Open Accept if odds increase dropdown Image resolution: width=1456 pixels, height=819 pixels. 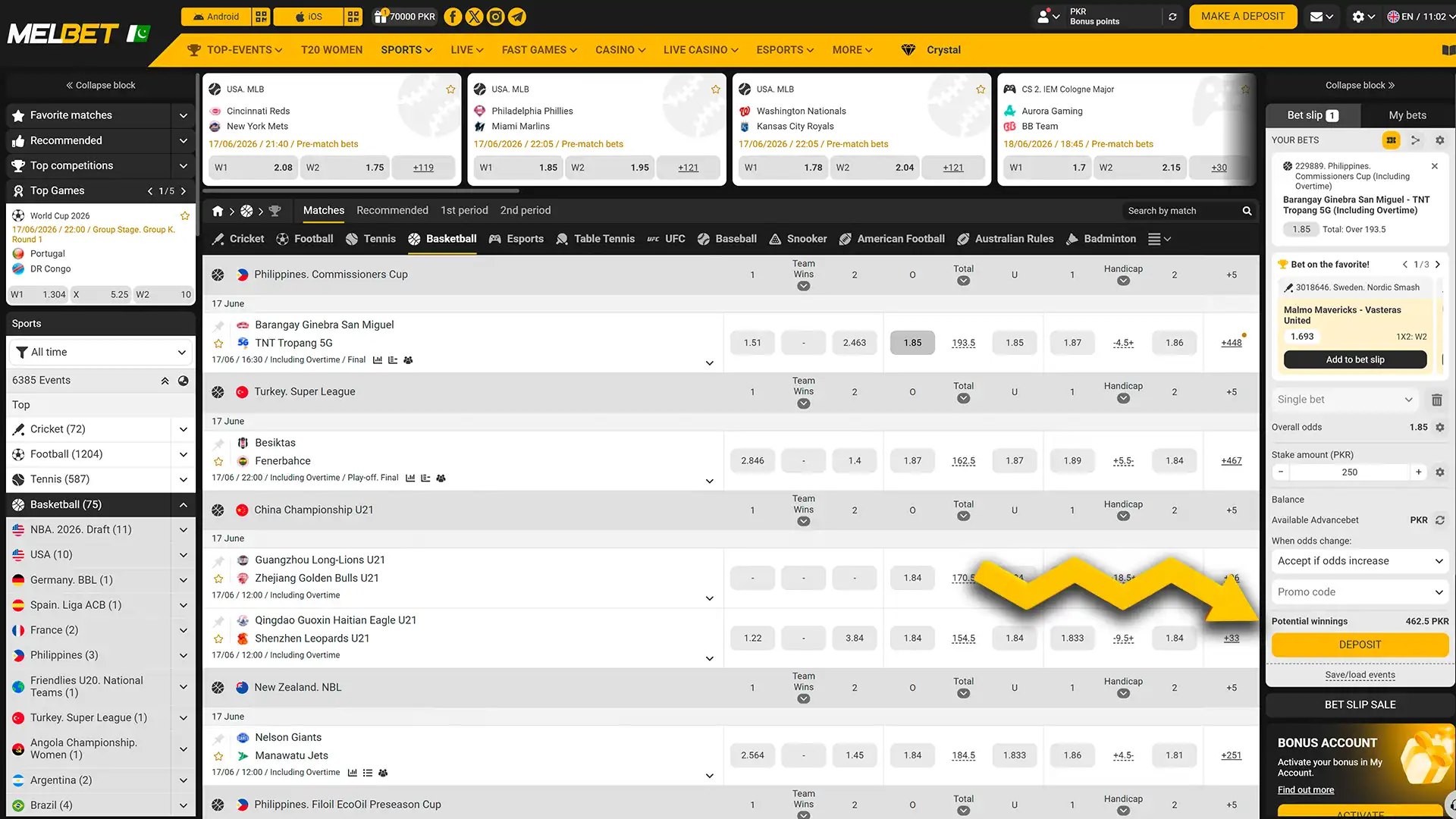point(1360,561)
